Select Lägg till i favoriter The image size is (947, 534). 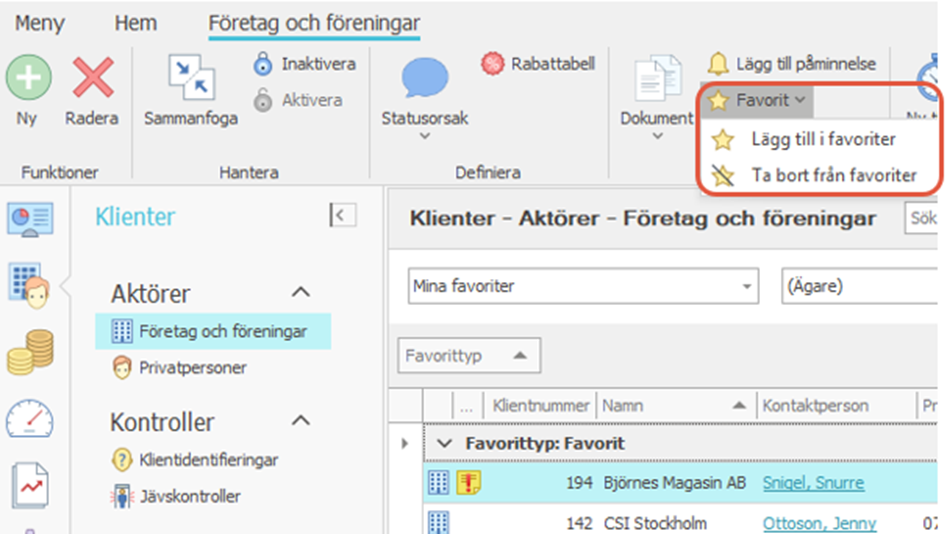(822, 139)
